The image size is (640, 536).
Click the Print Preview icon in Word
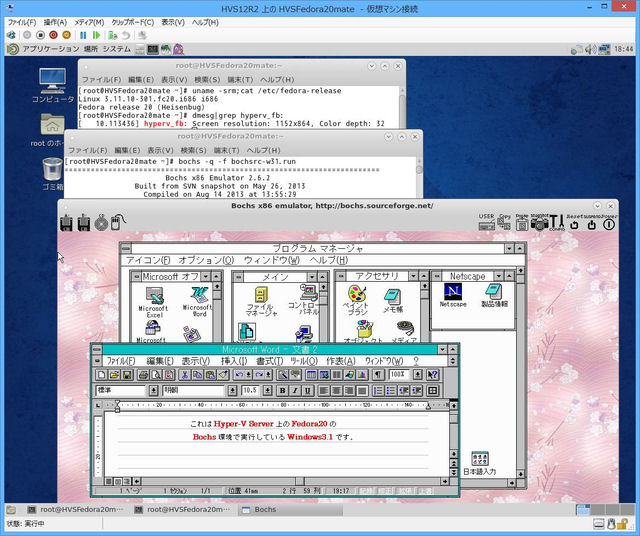tap(156, 374)
